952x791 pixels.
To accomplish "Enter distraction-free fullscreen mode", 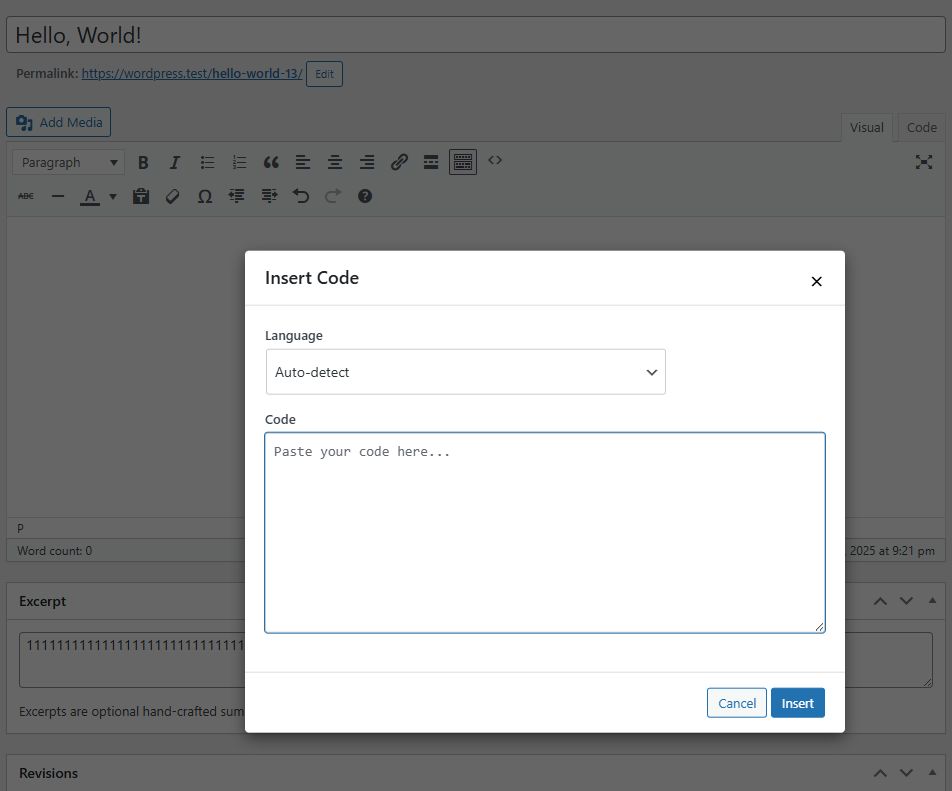I will click(x=924, y=162).
